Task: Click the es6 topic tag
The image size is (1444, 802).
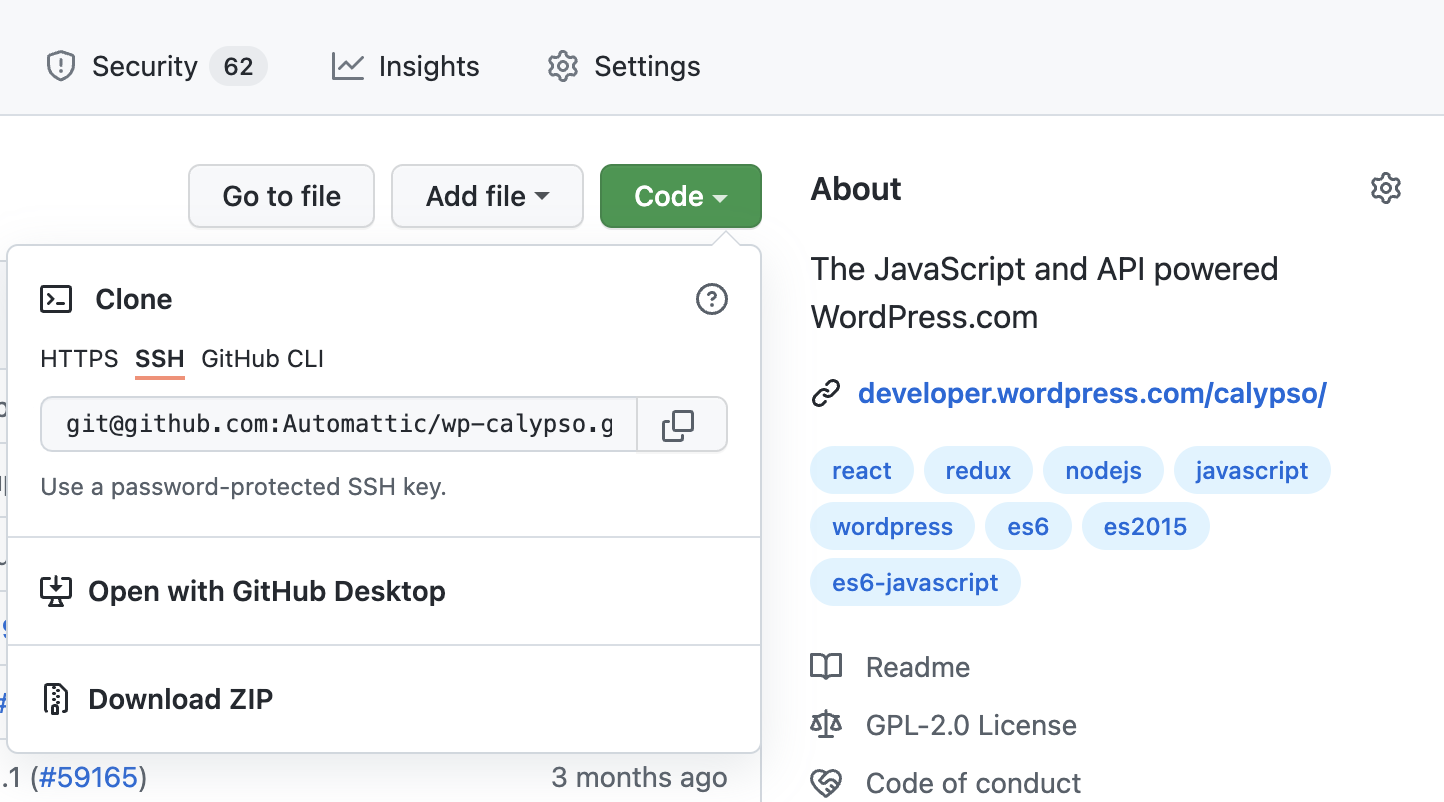Action: coord(1028,527)
